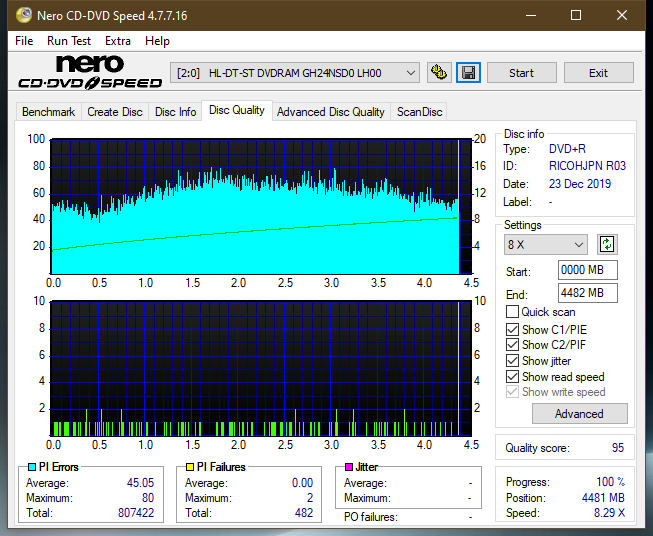Viewport: 653px width, 536px height.
Task: Click the Show write speed checkbox
Action: tap(512, 392)
